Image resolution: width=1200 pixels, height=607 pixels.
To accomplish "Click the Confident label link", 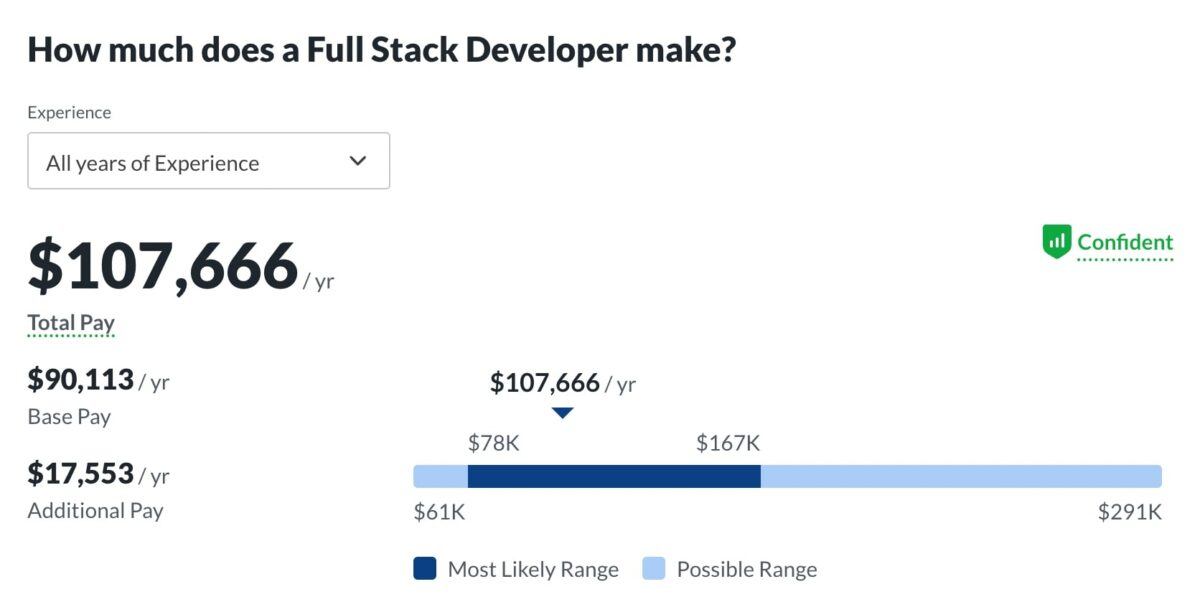I will click(1125, 242).
